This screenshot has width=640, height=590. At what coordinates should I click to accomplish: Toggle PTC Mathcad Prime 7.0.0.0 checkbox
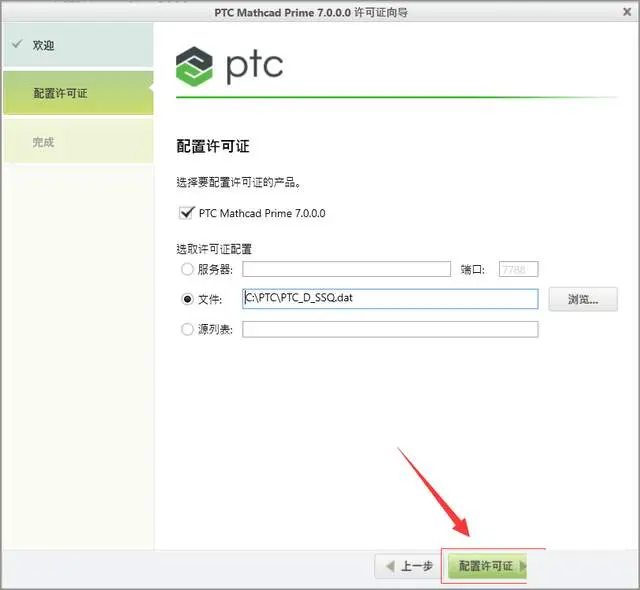(187, 213)
